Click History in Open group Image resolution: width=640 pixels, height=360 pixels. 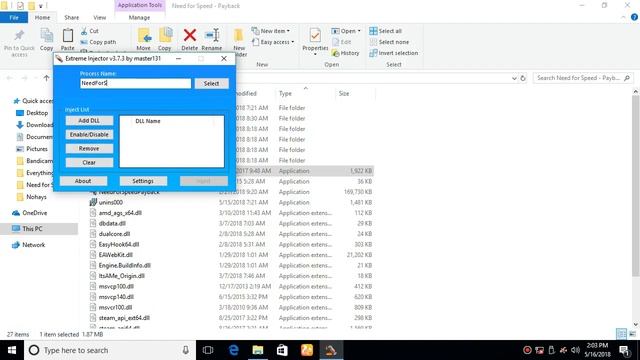345,53
